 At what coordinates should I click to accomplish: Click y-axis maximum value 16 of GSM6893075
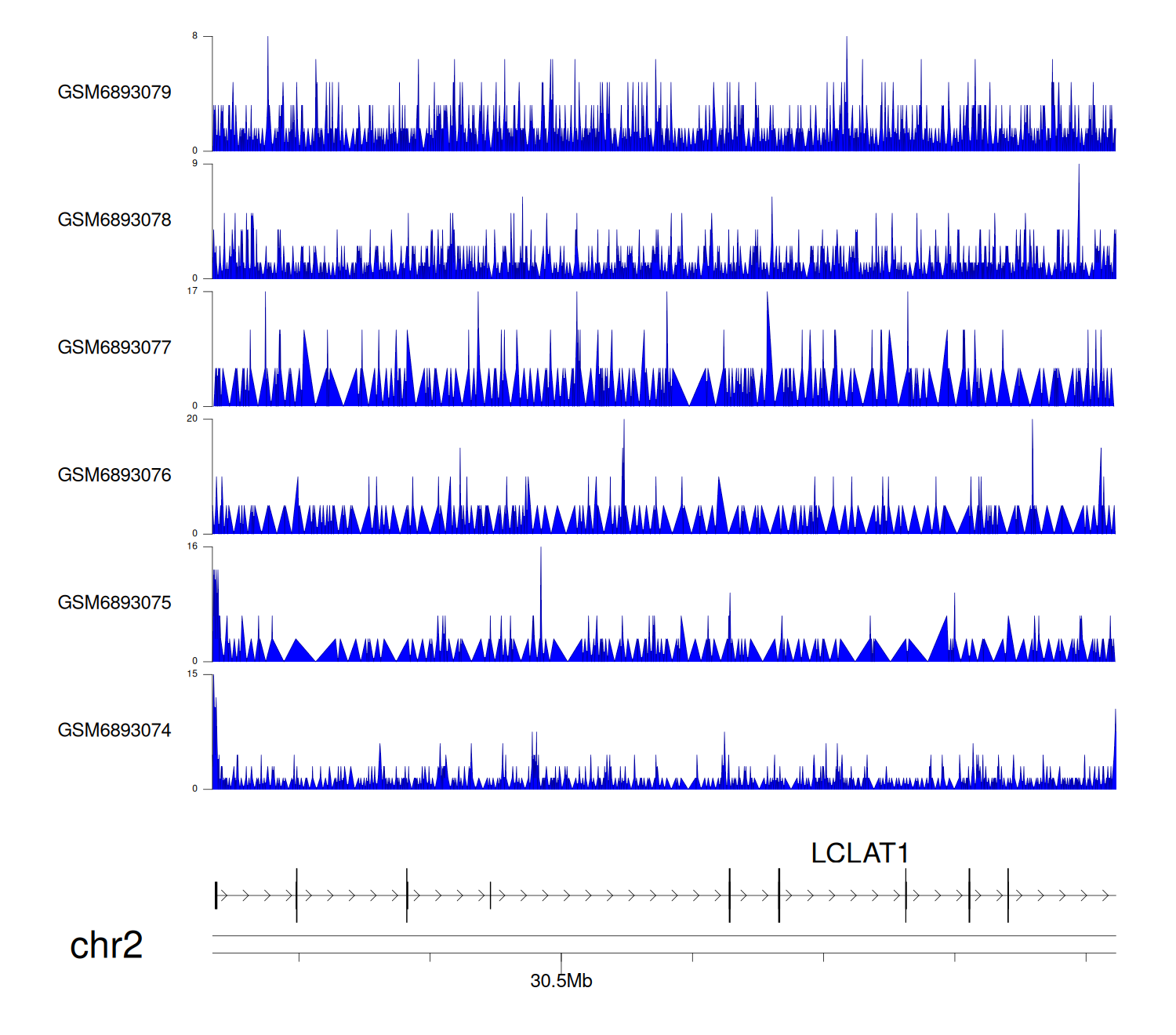(x=192, y=547)
